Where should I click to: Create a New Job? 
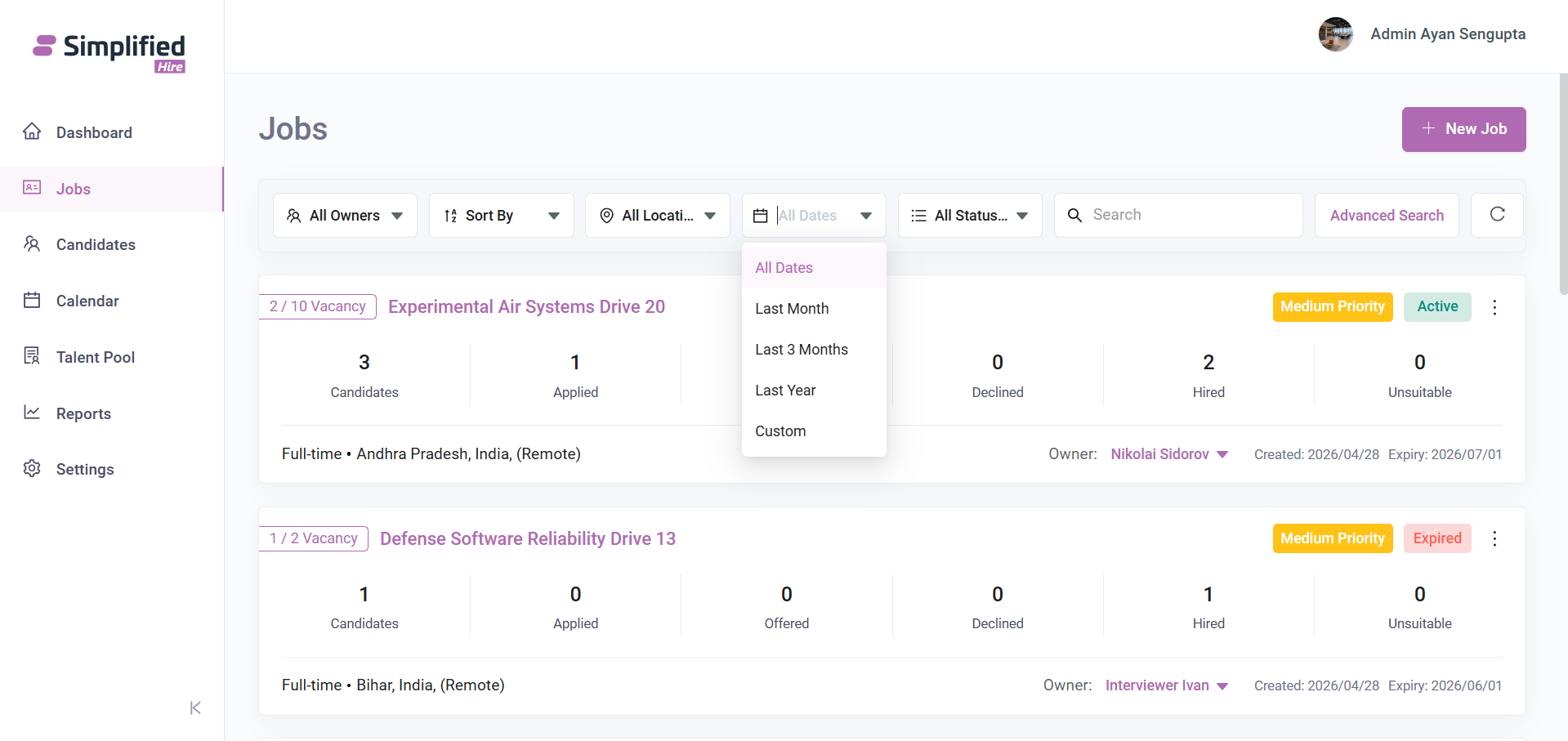coord(1463,129)
